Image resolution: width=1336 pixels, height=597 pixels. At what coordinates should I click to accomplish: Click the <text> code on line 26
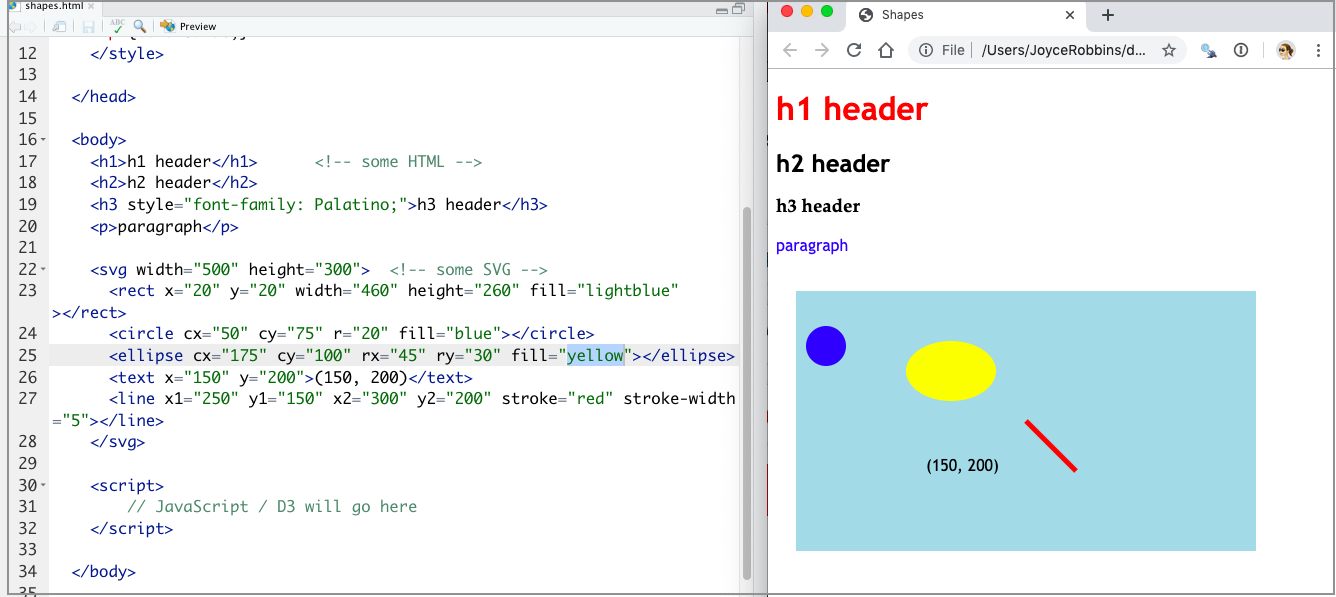(x=291, y=378)
